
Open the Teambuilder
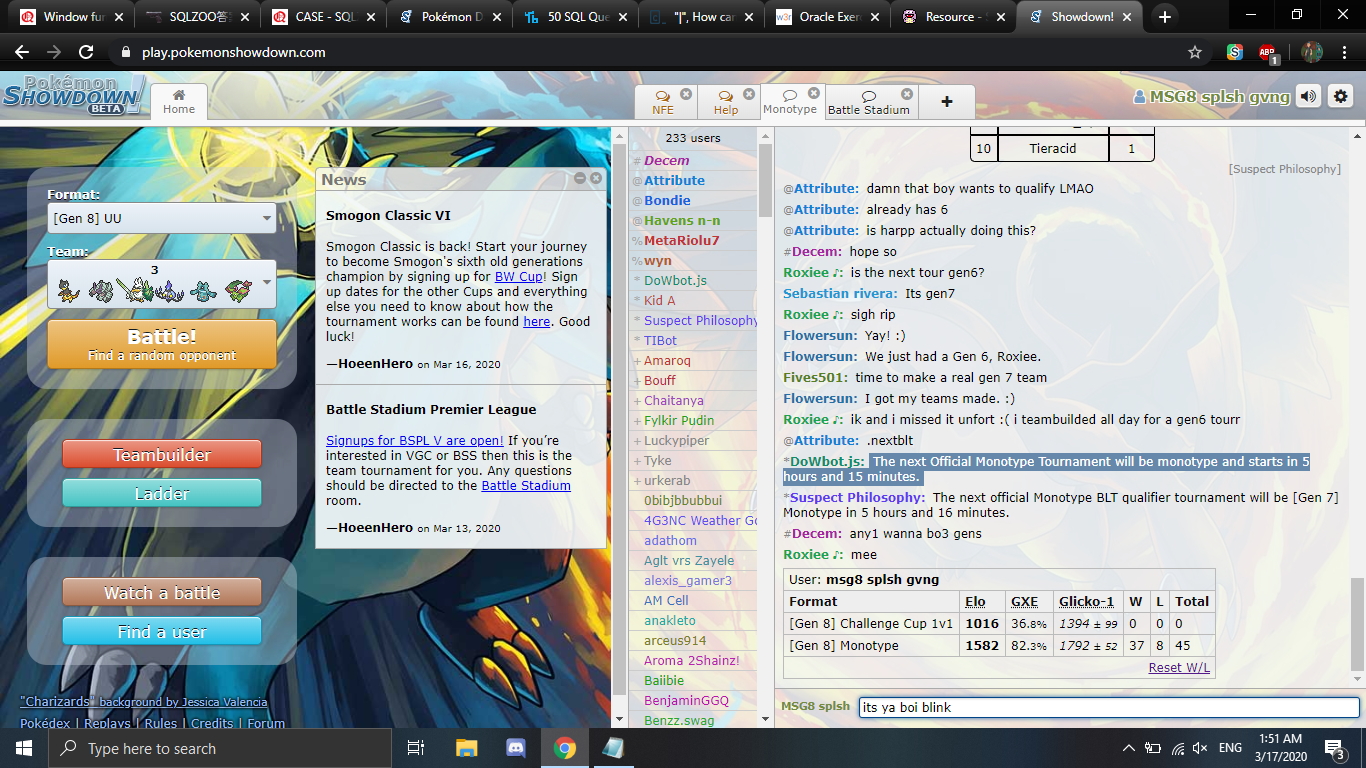point(162,454)
